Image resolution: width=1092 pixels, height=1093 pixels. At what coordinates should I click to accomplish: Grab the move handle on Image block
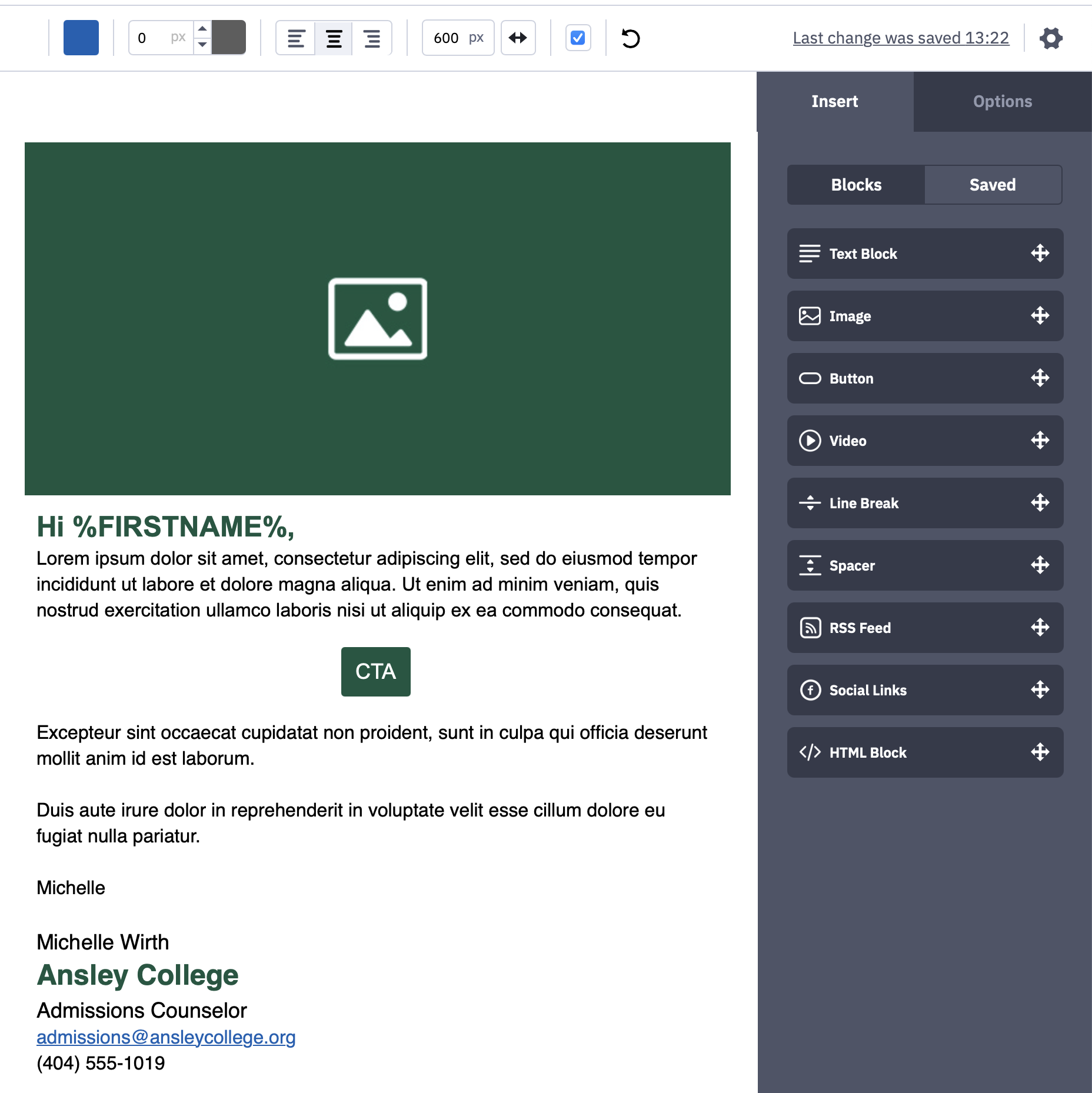pyautogui.click(x=1040, y=316)
